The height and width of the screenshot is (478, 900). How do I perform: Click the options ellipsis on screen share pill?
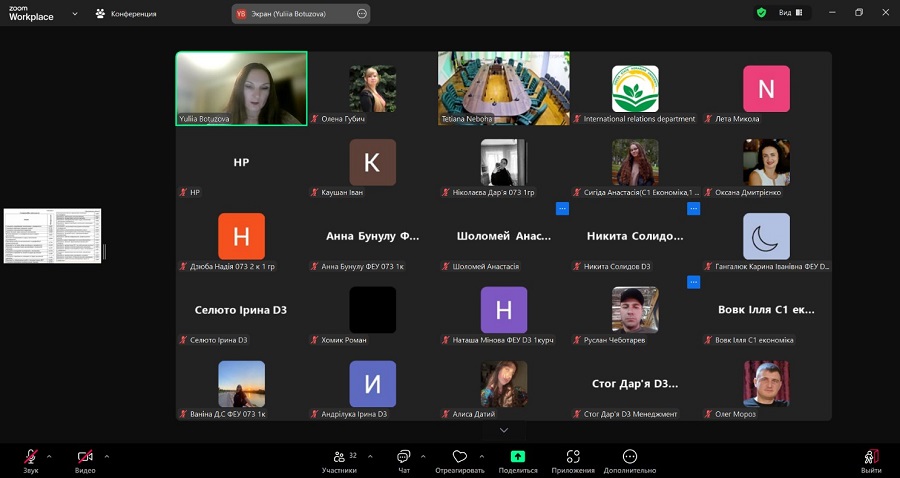pos(361,14)
